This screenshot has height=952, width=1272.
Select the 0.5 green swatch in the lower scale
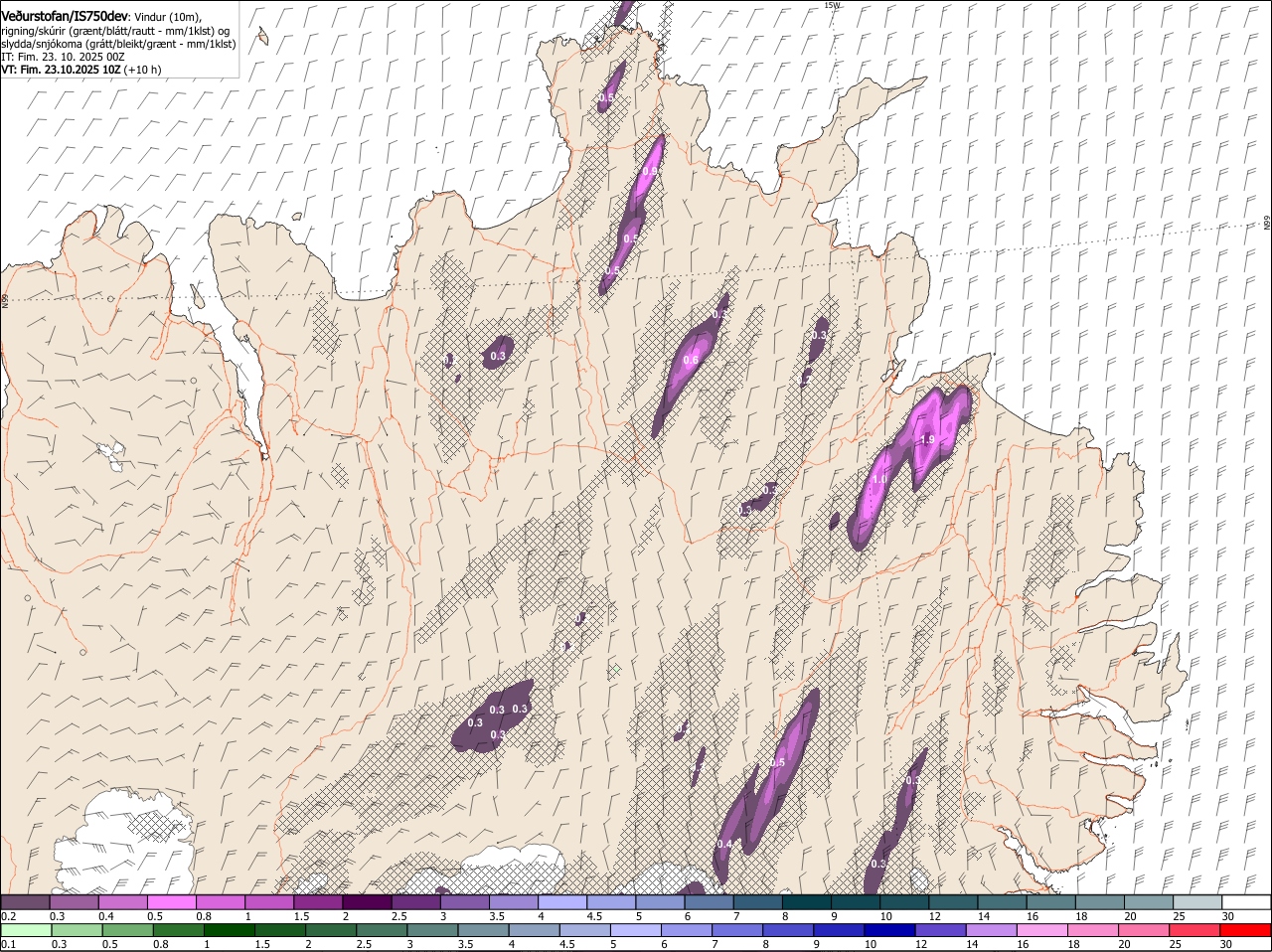point(127,930)
